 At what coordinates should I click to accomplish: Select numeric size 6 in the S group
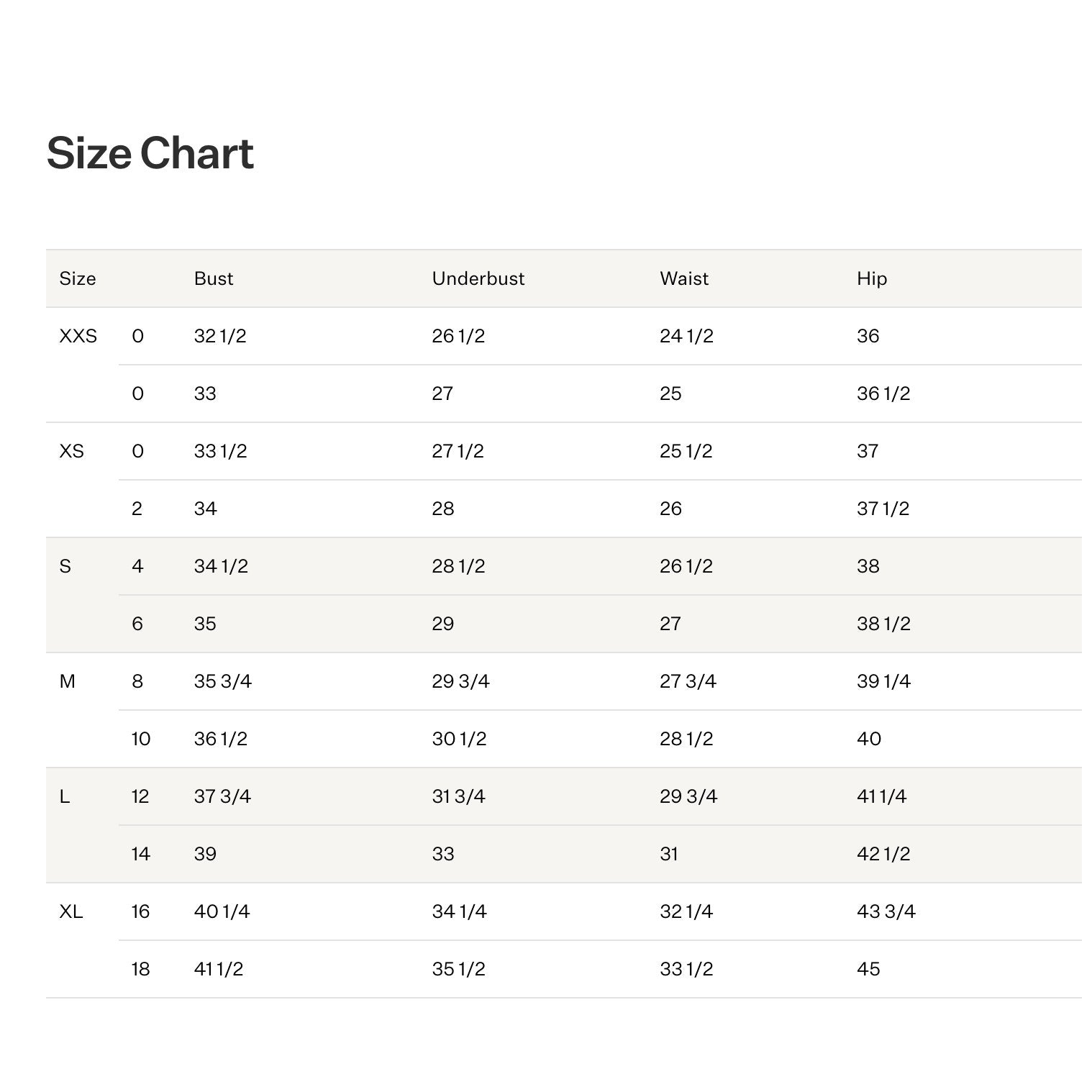[x=137, y=624]
